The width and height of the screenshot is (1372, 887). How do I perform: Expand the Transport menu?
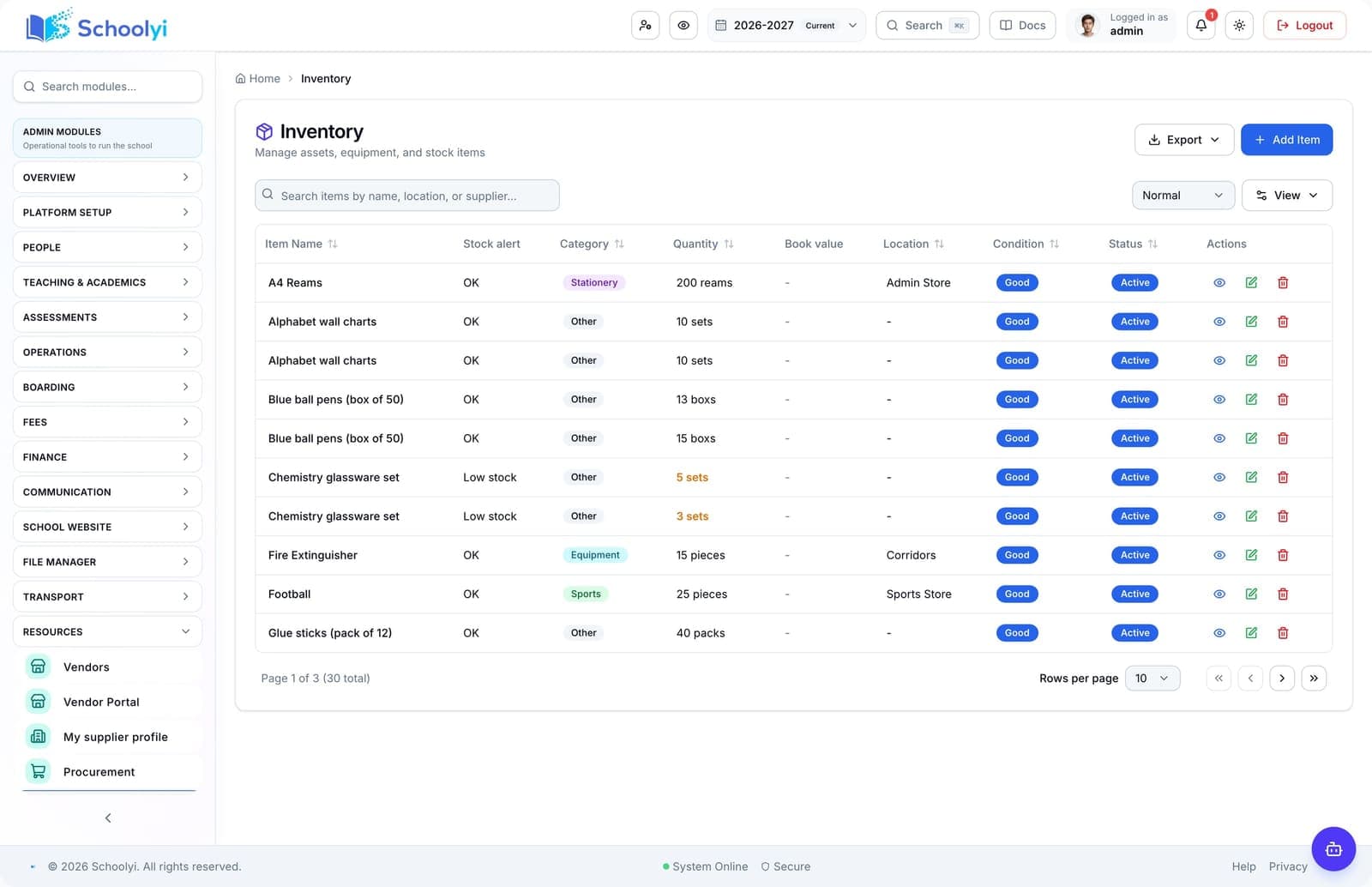[x=108, y=597]
